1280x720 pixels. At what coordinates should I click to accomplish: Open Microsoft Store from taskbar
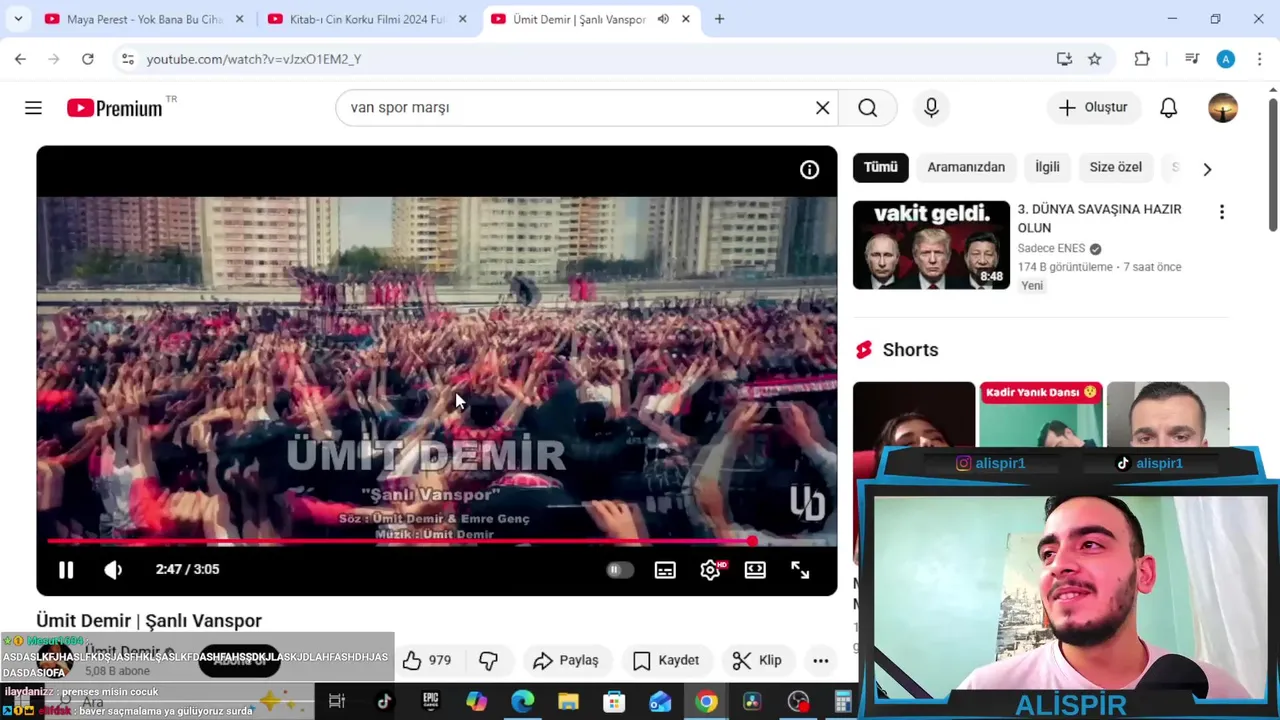pos(614,702)
